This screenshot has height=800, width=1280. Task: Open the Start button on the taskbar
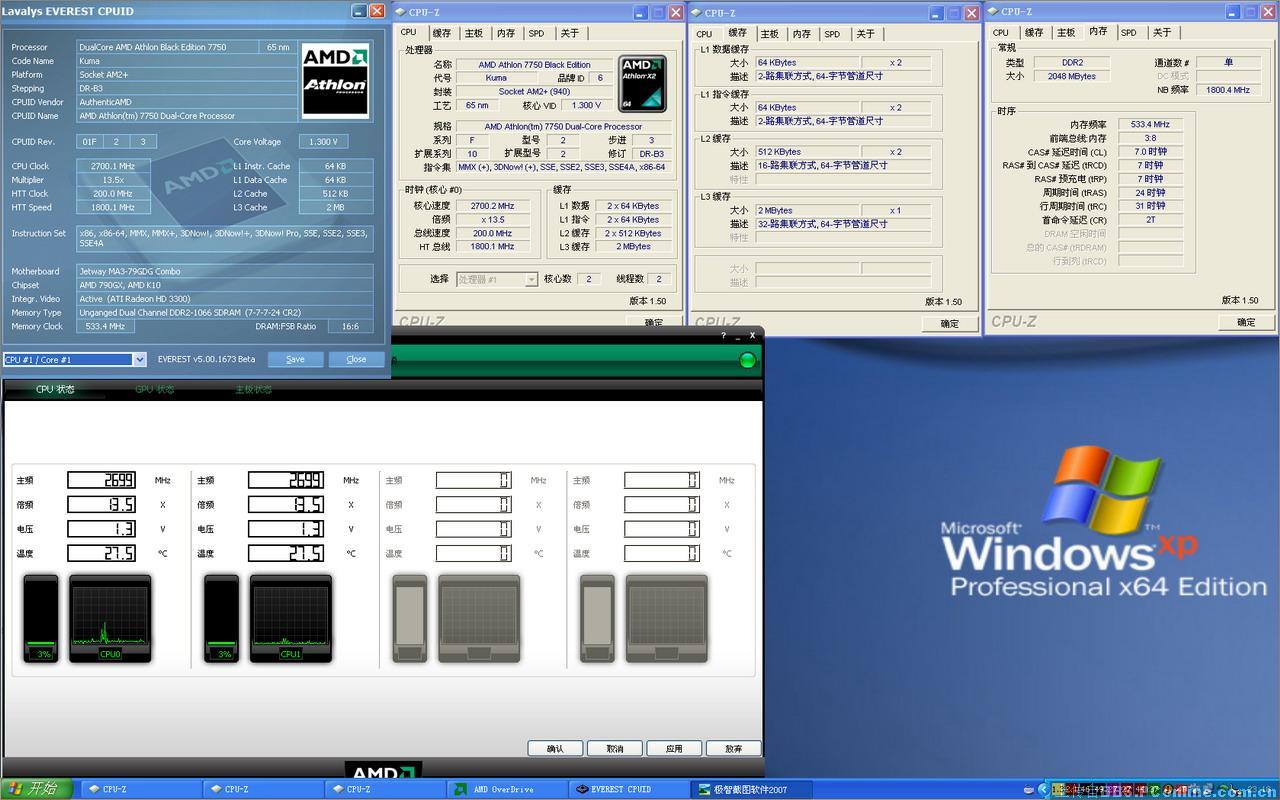click(35, 789)
